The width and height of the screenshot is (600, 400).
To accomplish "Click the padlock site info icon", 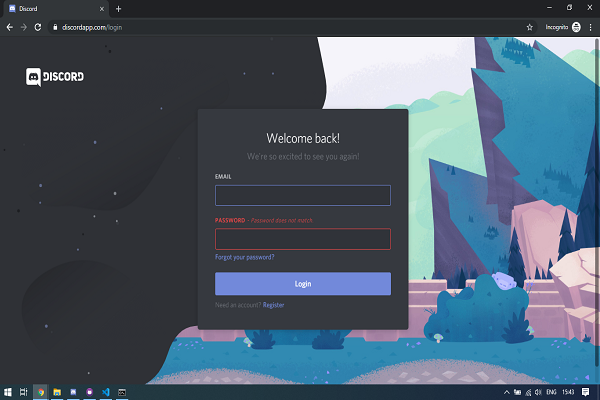I will 55,27.
